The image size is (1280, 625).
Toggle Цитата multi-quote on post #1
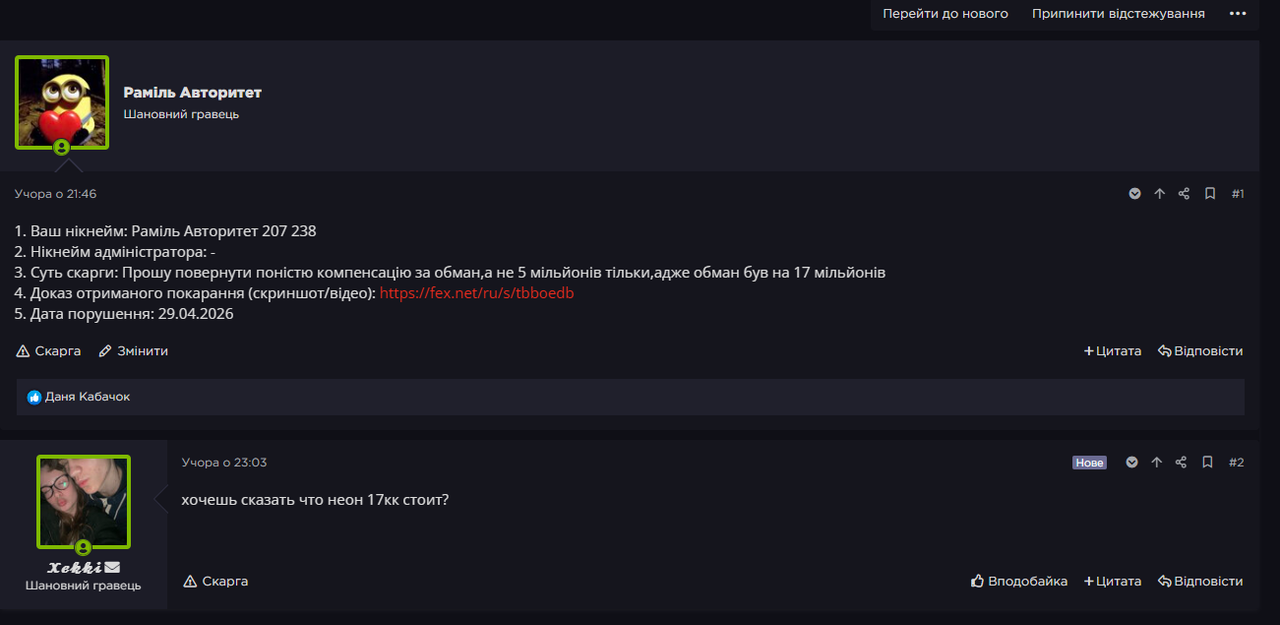pyautogui.click(x=1112, y=351)
